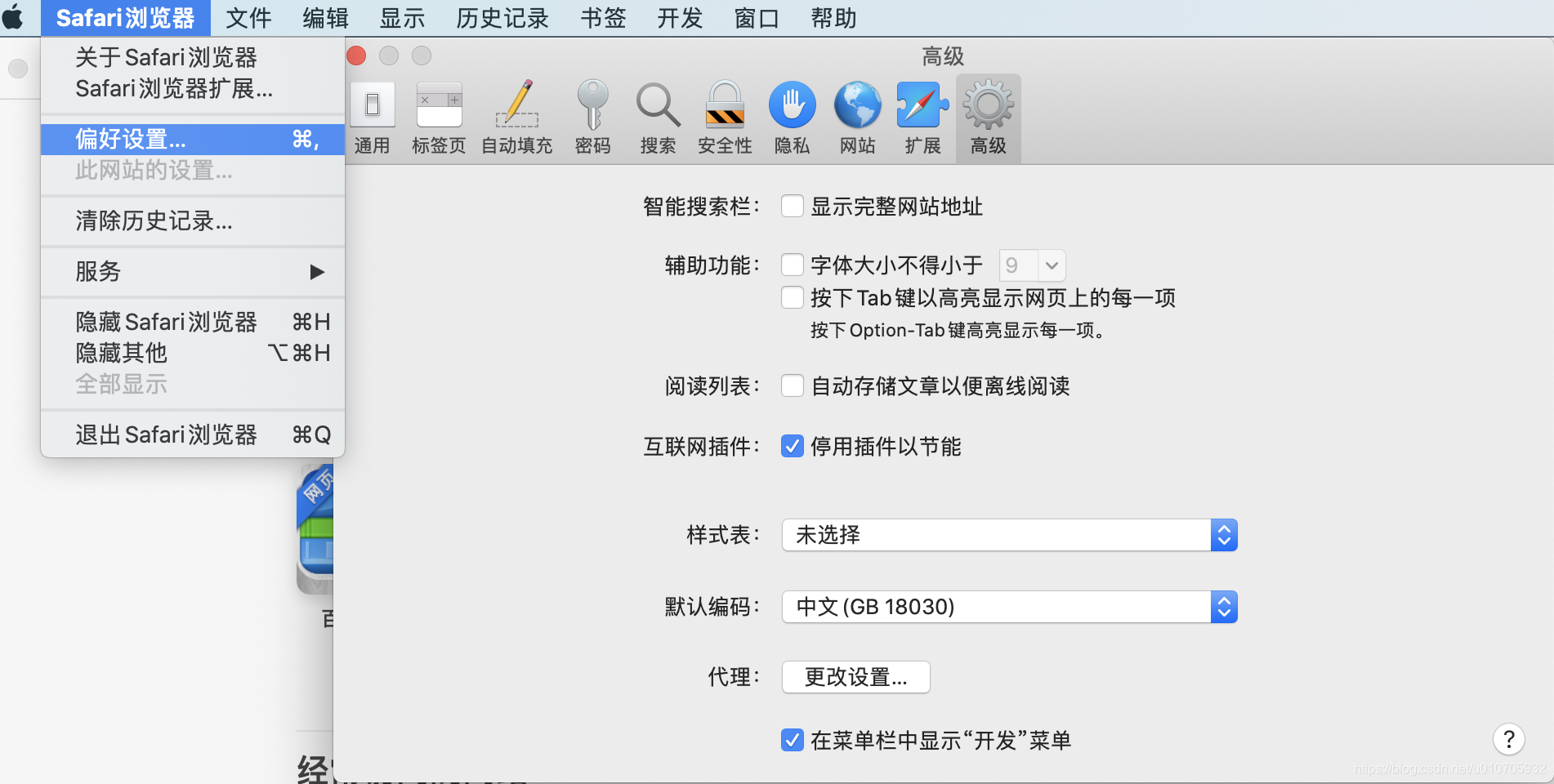Close the preferences window red button

pyautogui.click(x=356, y=56)
